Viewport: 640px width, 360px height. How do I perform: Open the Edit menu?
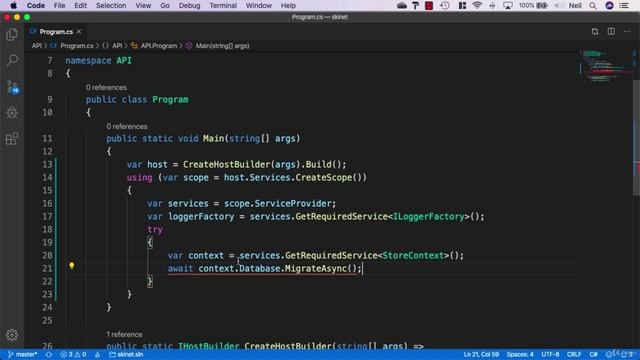click(80, 6)
